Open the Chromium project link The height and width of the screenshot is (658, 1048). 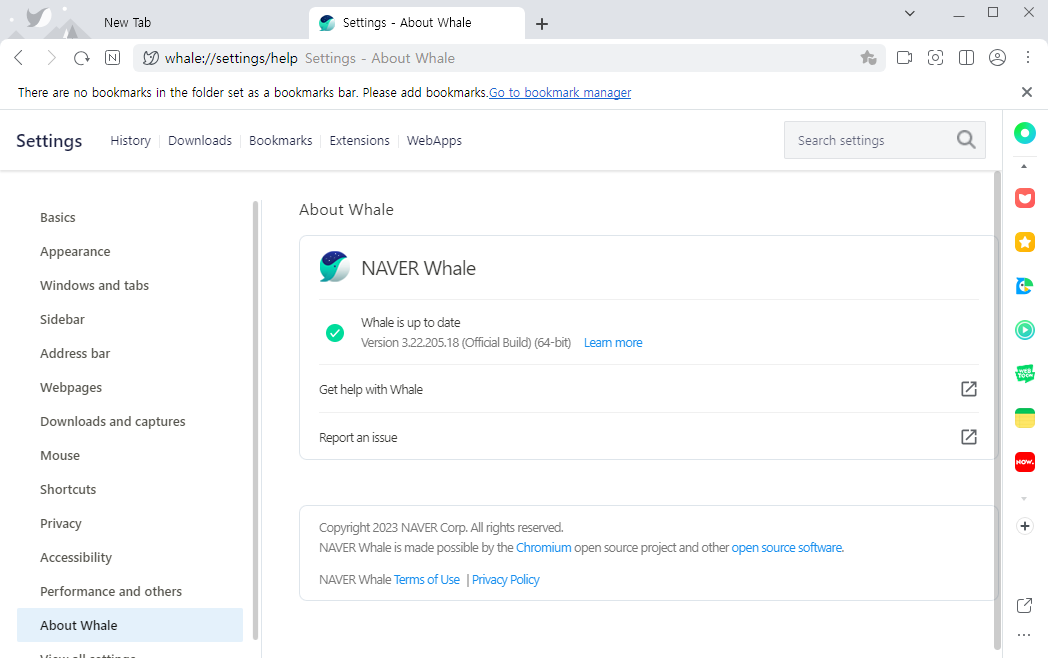coord(543,547)
